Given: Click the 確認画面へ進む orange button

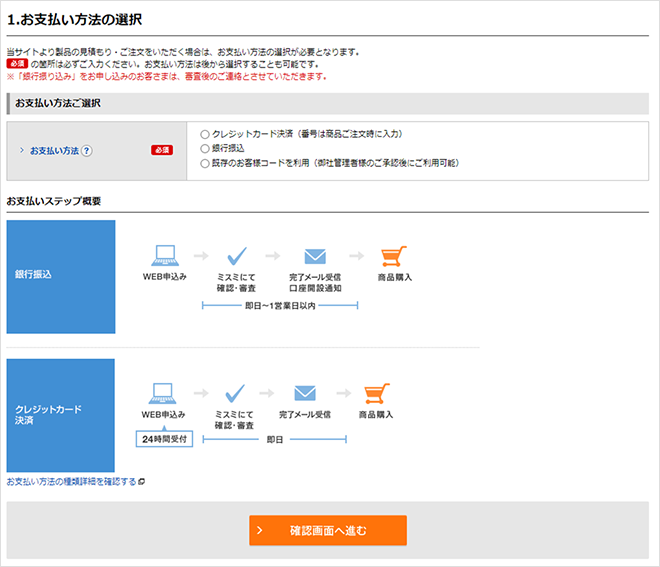Looking at the screenshot, I should pyautogui.click(x=328, y=530).
